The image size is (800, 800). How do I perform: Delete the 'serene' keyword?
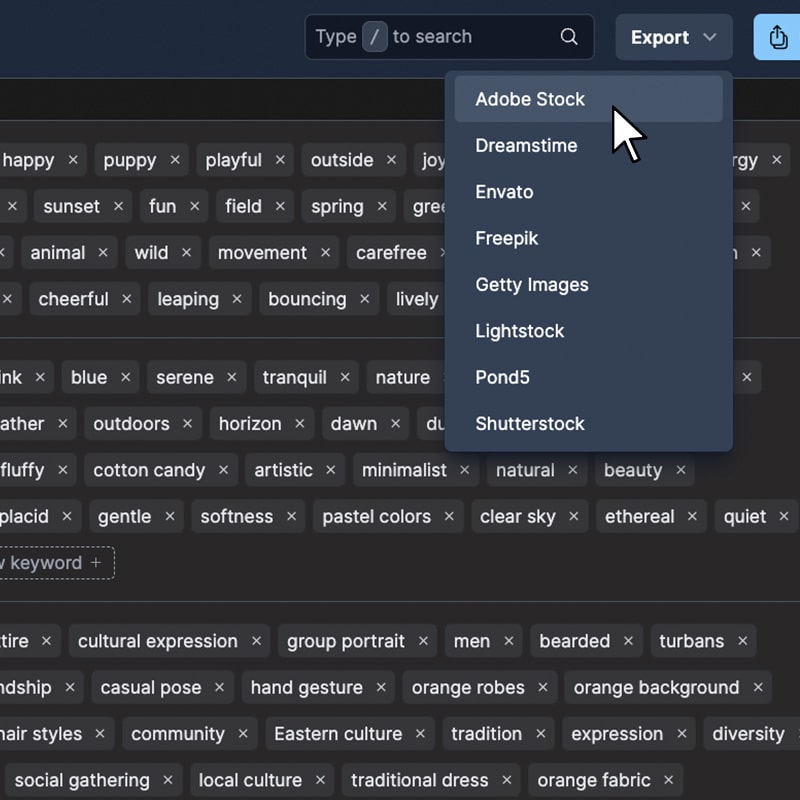[x=232, y=378]
